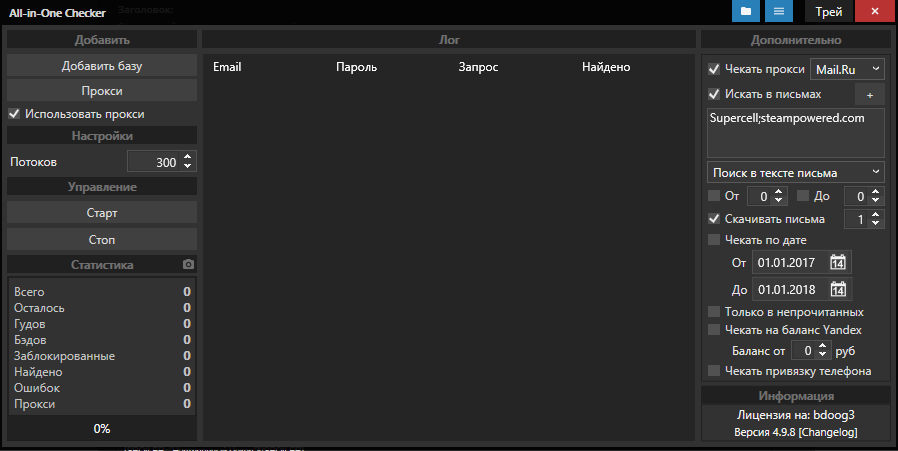898x451 pixels.
Task: Click the plus button to add search query
Action: coord(869,94)
